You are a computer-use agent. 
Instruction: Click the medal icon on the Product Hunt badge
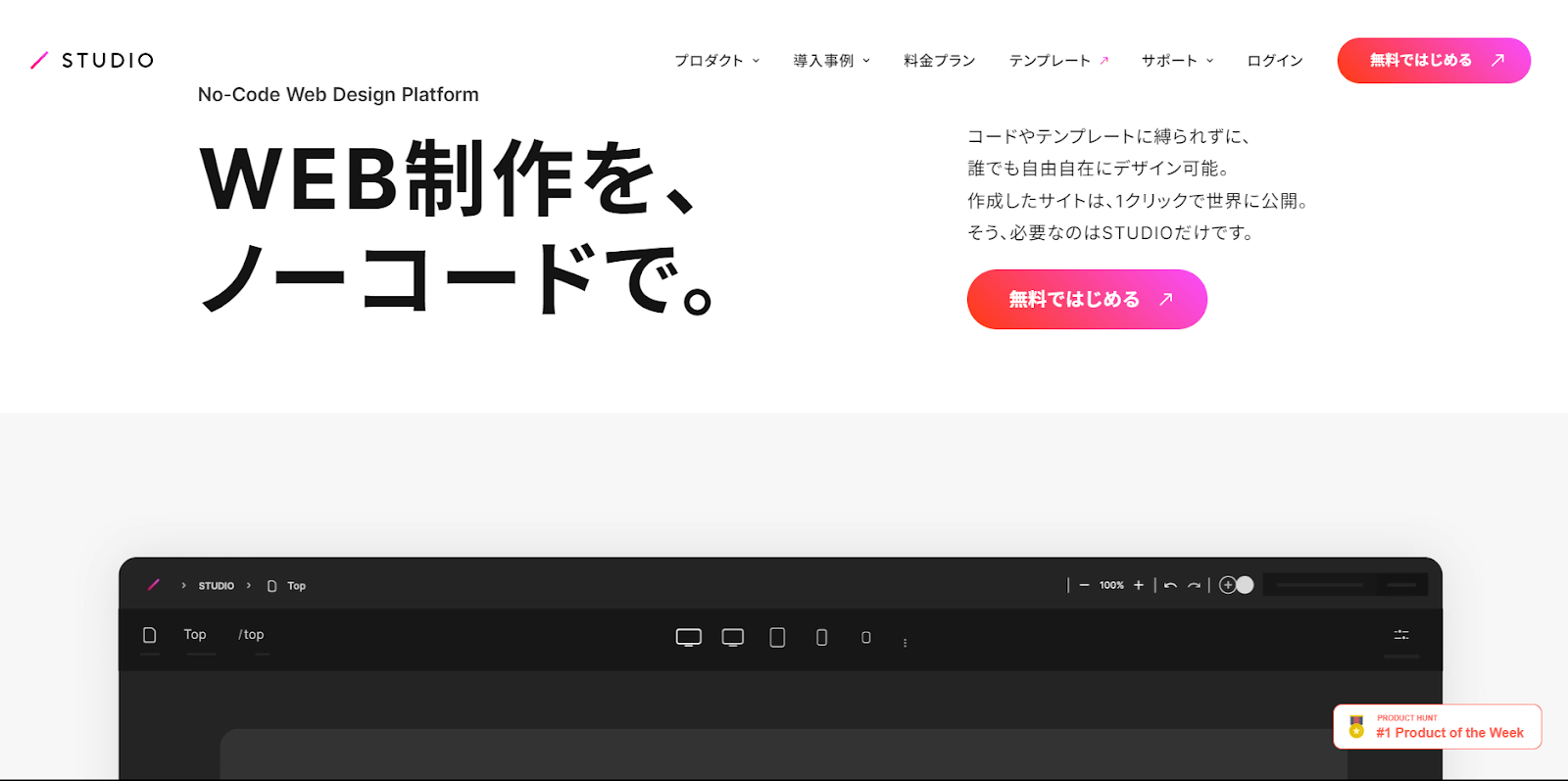(x=1356, y=727)
